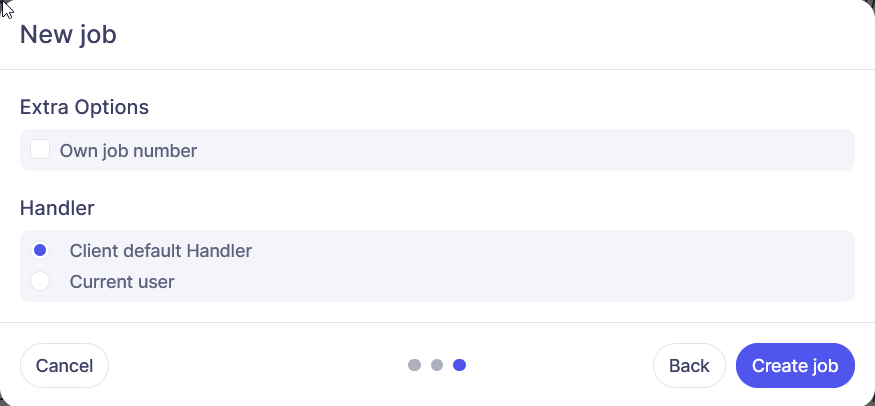Enable the Own job number checkbox
875x406 pixels.
[x=40, y=150]
